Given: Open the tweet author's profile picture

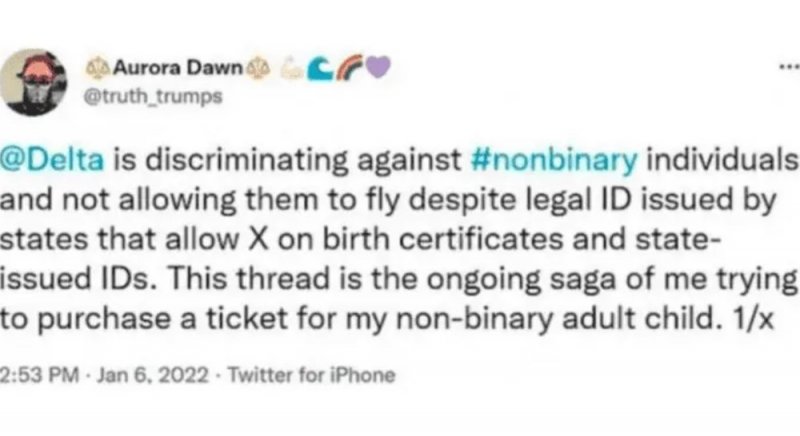Looking at the screenshot, I should point(33,83).
